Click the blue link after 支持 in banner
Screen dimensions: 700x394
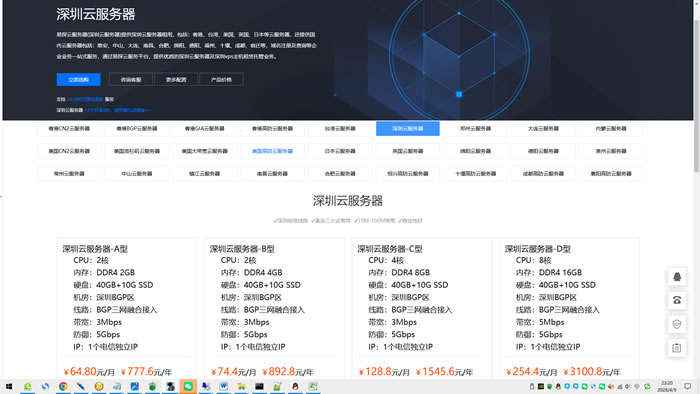[x=85, y=99]
